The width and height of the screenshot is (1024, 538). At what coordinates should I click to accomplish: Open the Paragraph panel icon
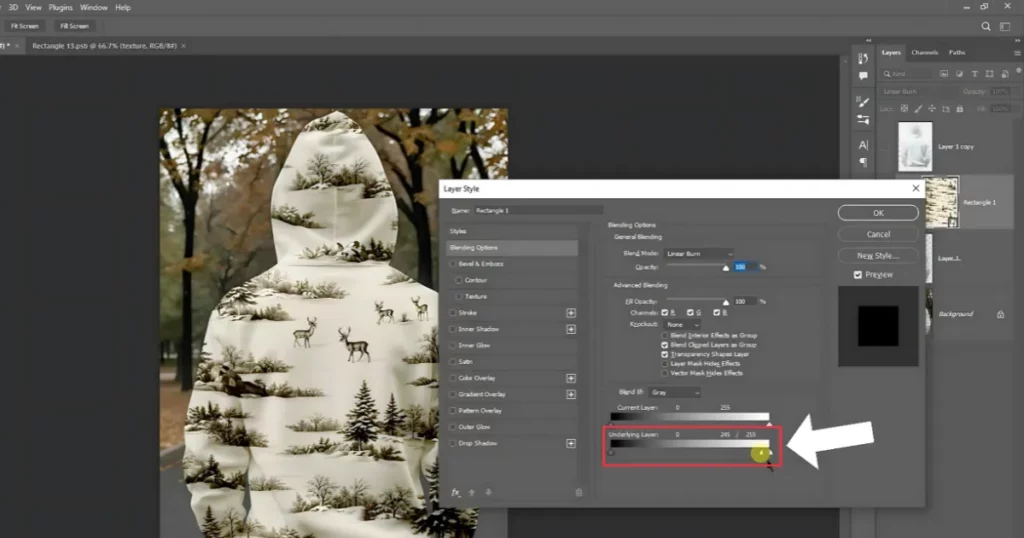tap(863, 162)
